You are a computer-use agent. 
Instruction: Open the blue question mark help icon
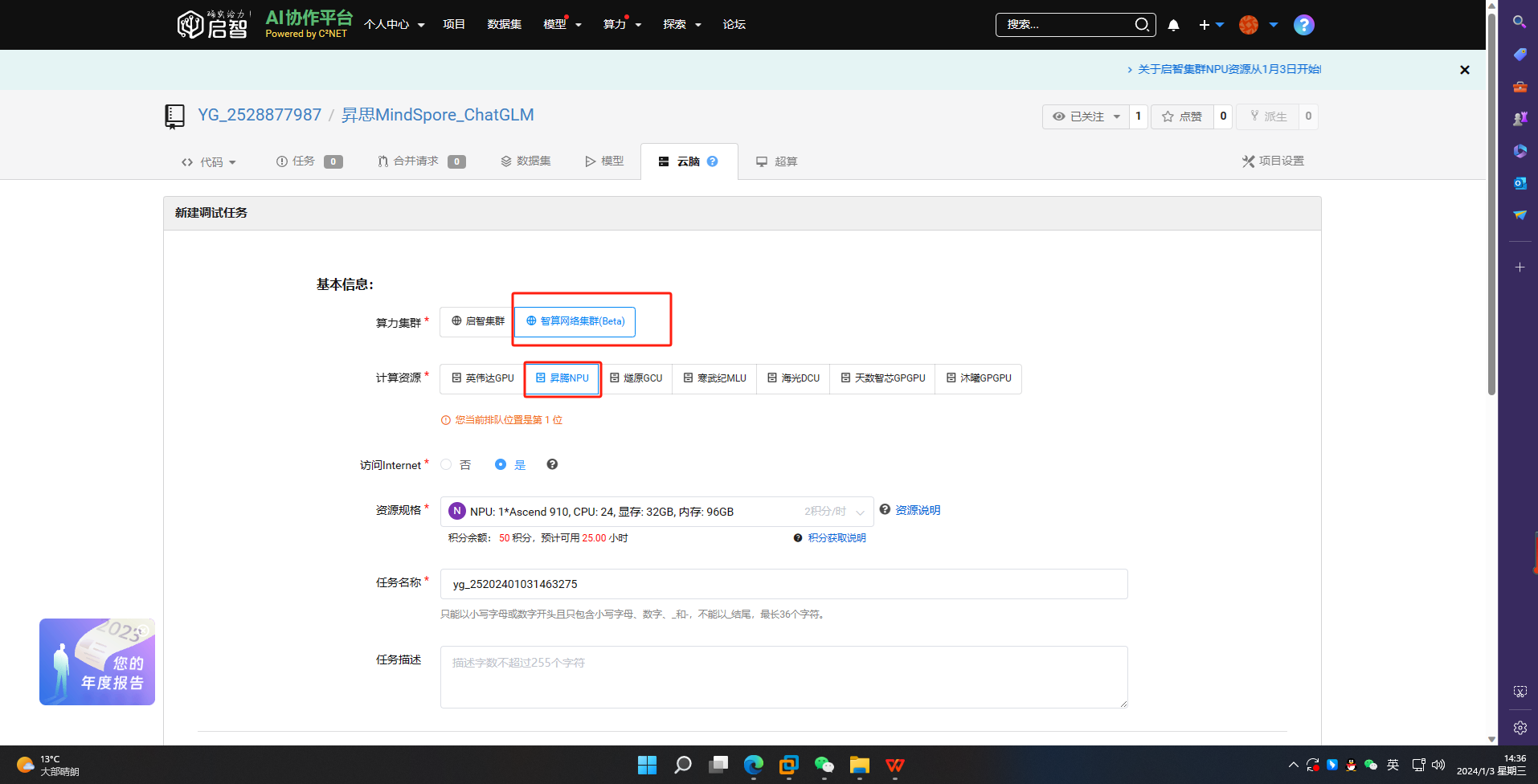[1303, 25]
